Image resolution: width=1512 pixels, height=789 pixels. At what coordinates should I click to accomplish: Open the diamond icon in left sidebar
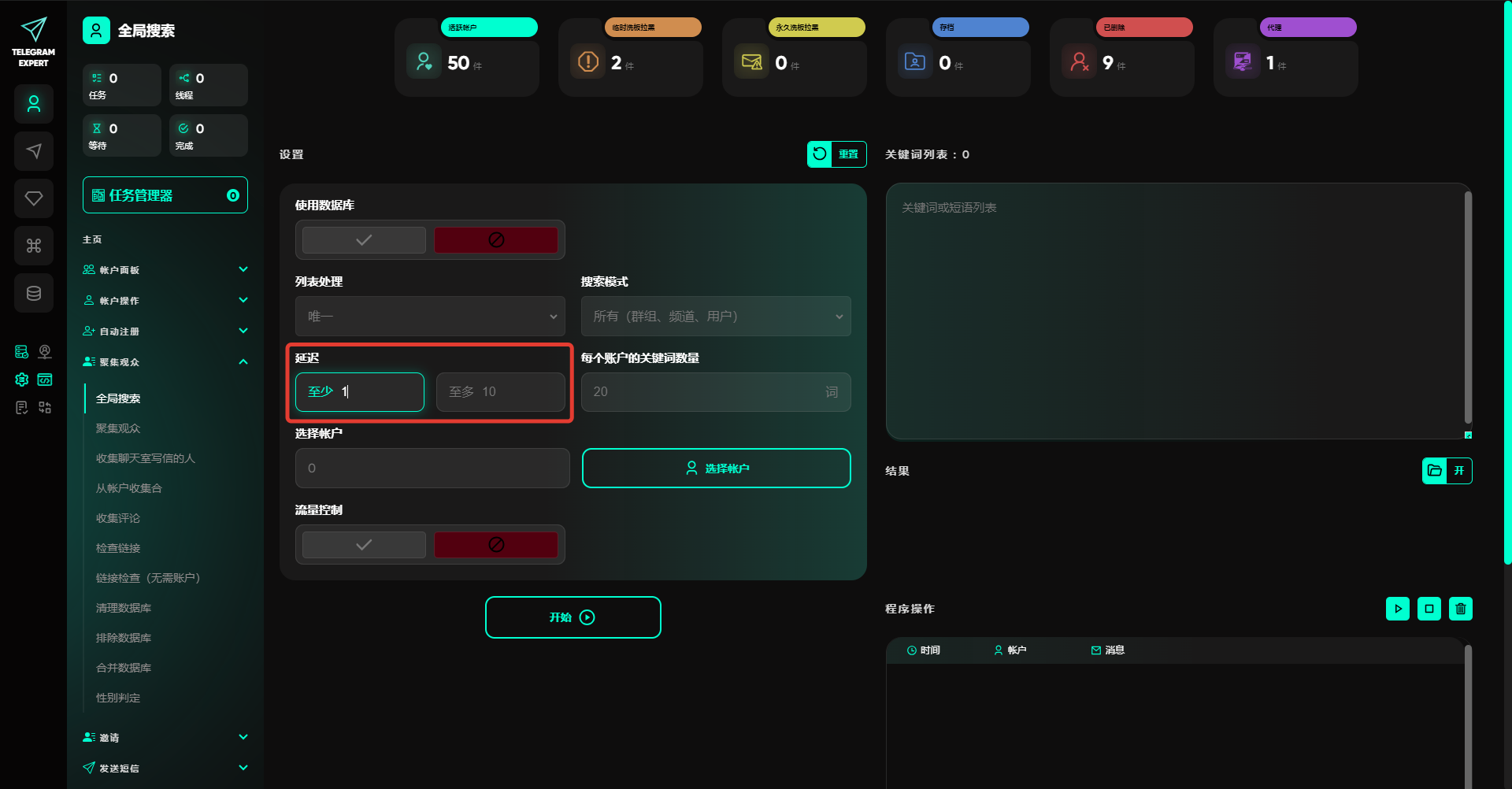(x=34, y=198)
